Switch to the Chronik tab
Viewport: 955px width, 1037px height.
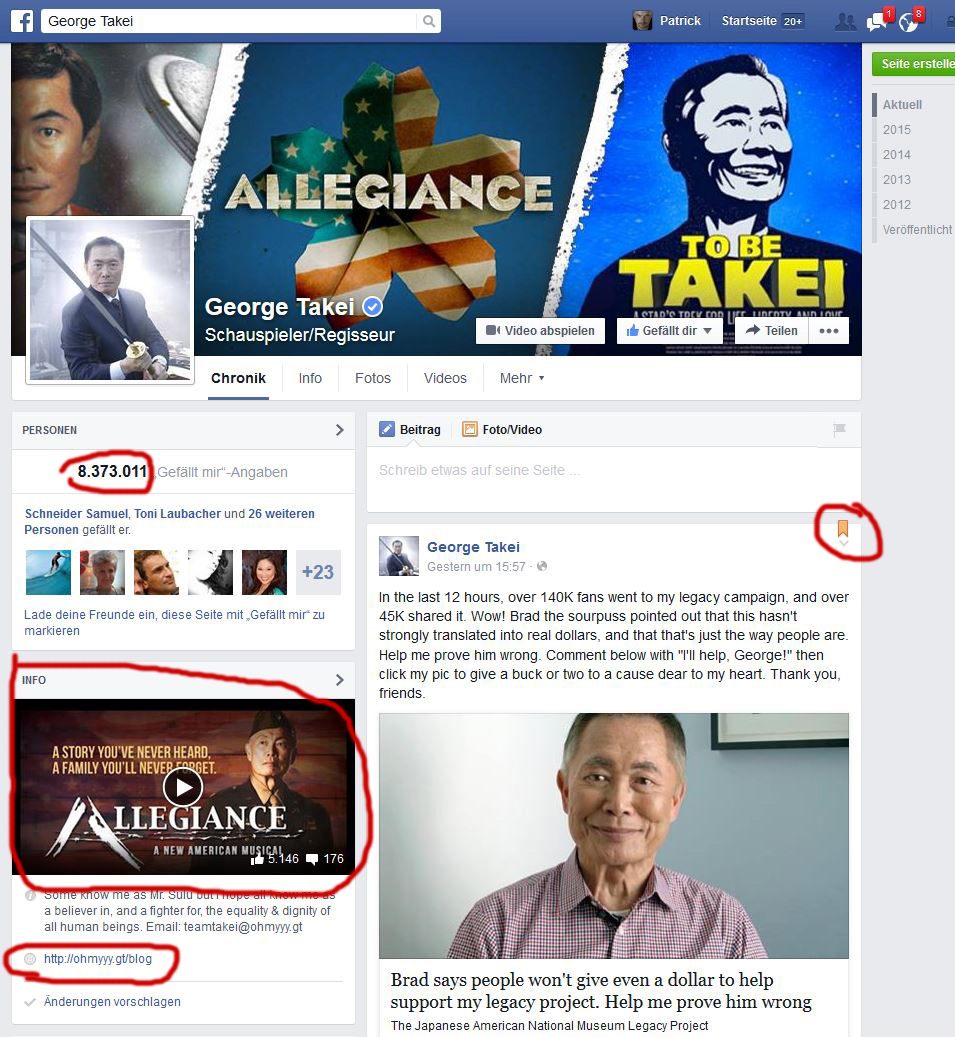click(x=238, y=378)
